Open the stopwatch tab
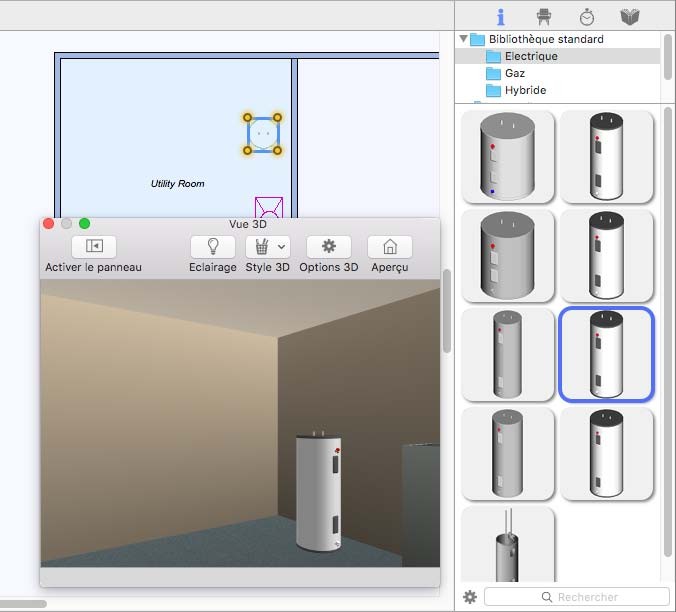 [x=587, y=17]
